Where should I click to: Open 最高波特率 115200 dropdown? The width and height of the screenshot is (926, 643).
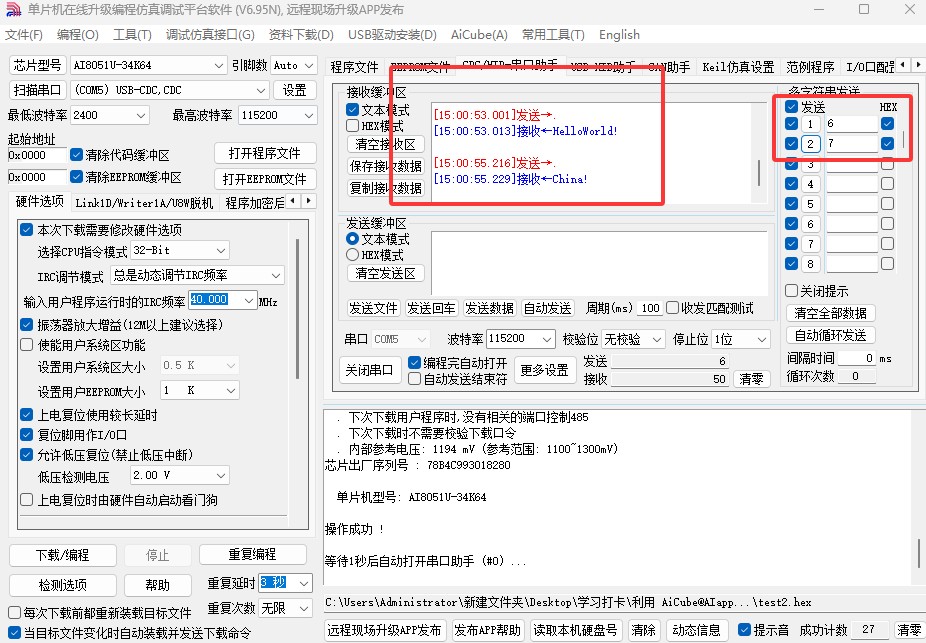click(309, 115)
